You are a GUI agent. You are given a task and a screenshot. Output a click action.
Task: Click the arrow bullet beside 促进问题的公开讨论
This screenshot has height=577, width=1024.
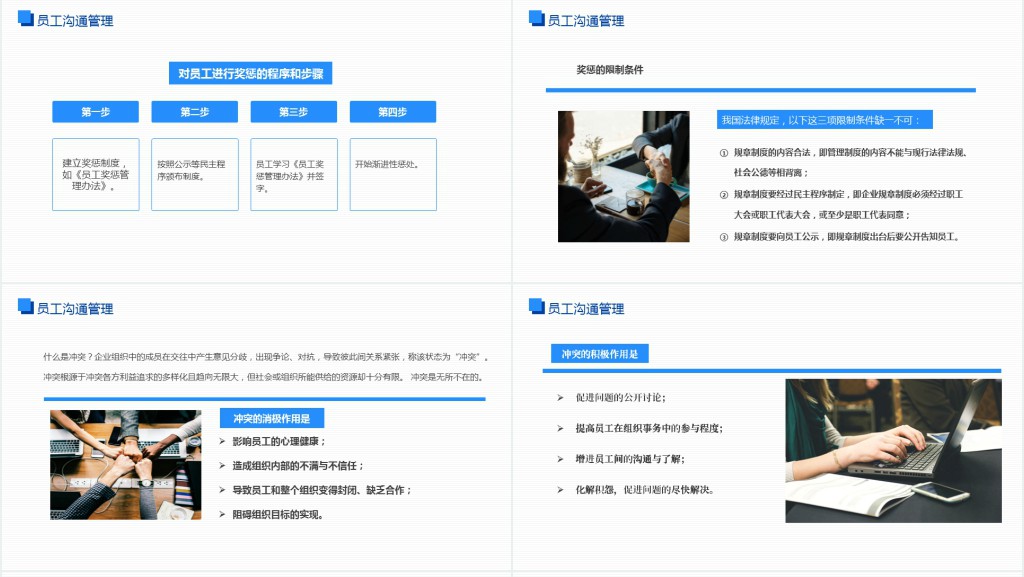click(561, 398)
